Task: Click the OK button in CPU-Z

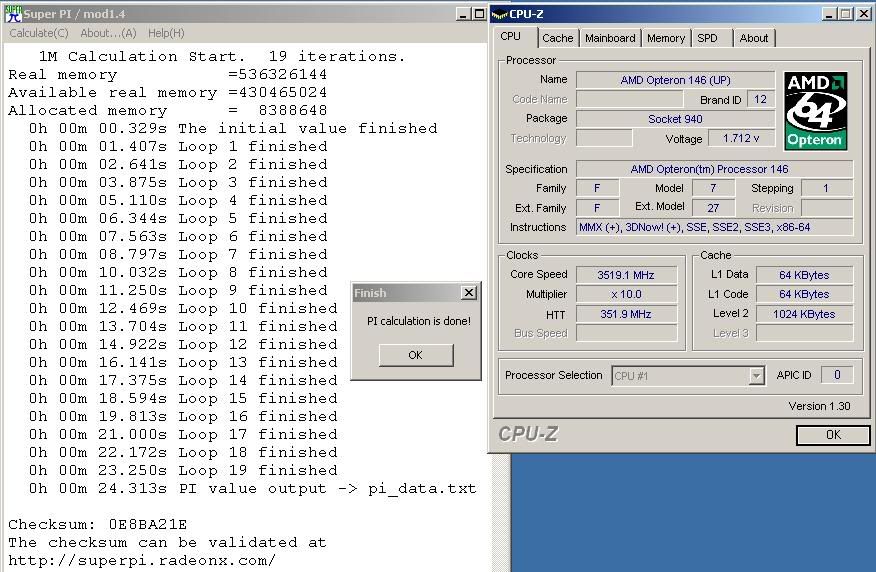Action: (833, 435)
